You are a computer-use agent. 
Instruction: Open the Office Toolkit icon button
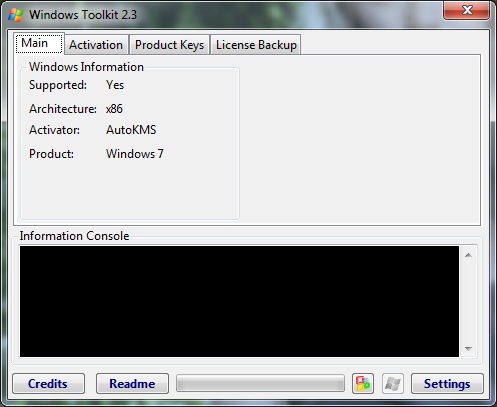click(x=363, y=384)
